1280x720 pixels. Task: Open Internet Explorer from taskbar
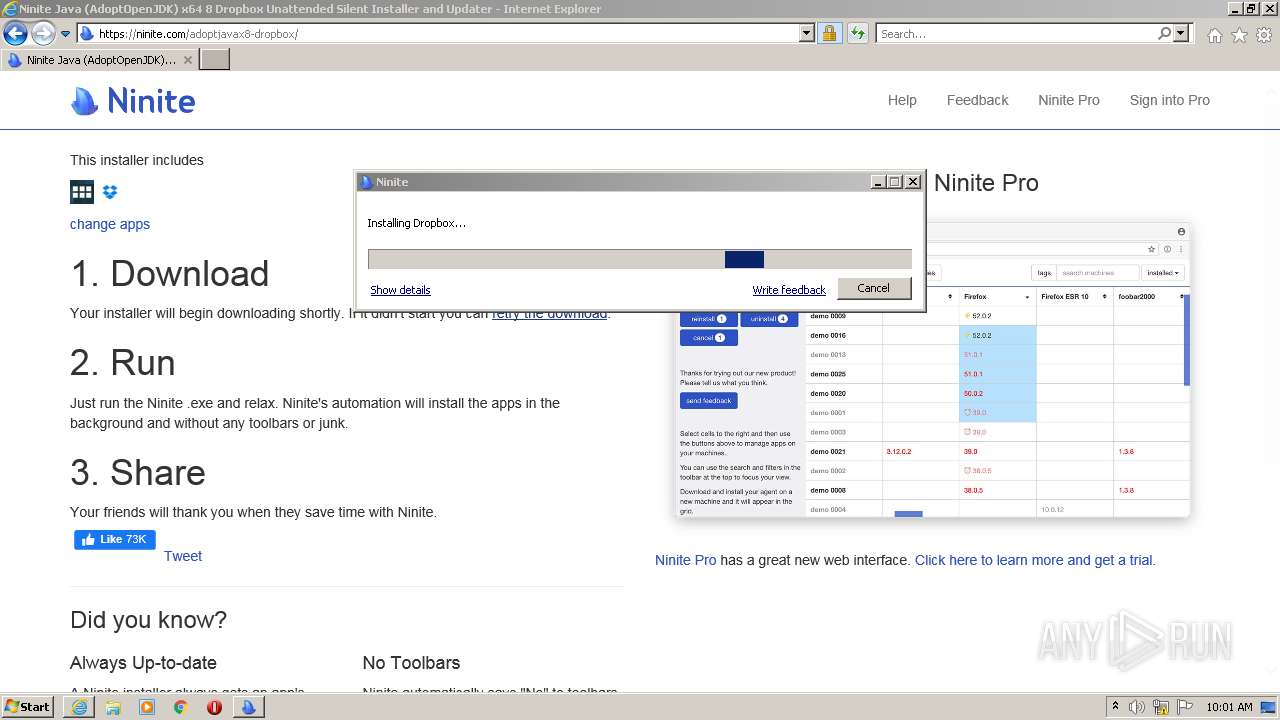(x=79, y=707)
